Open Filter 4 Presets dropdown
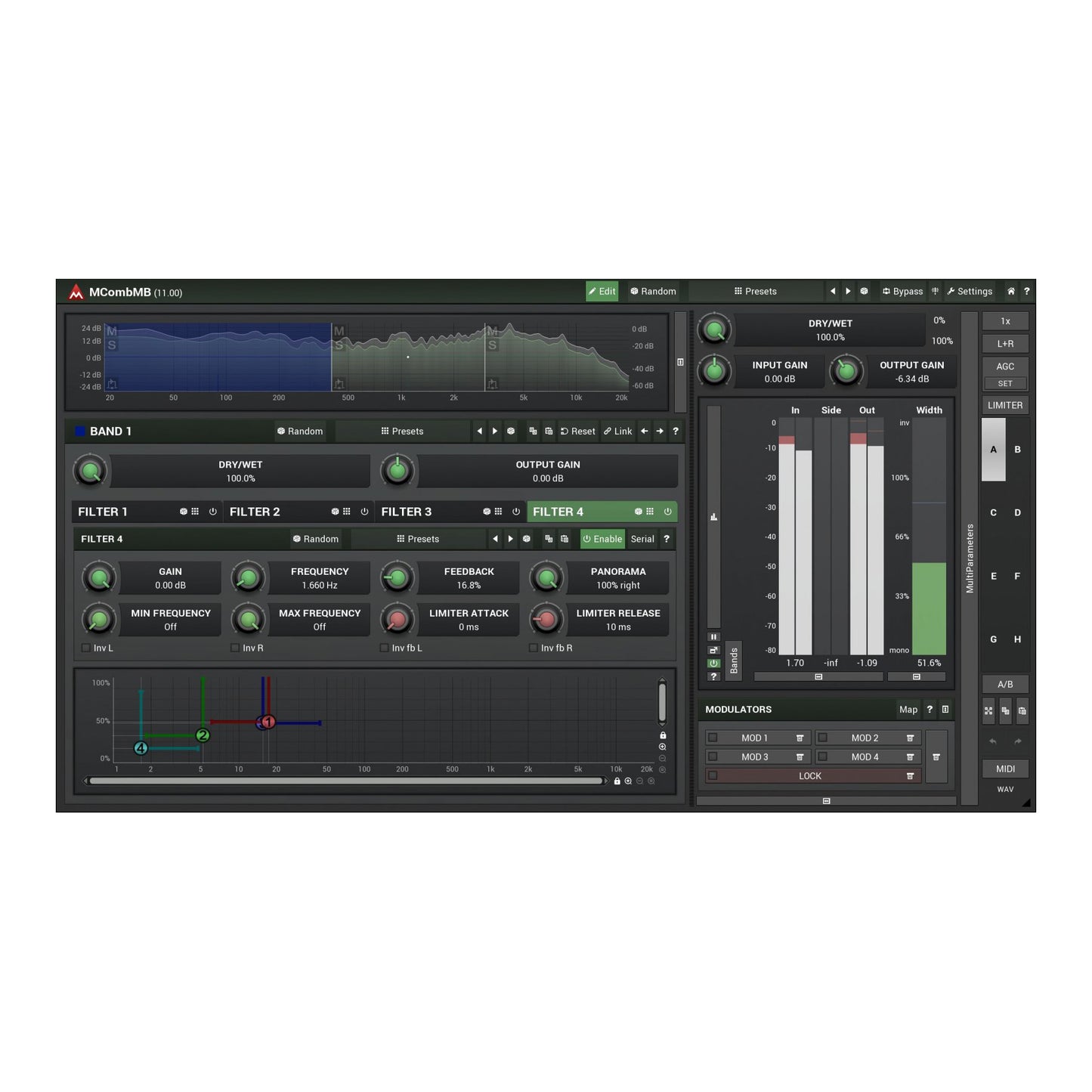1092x1092 pixels. (418, 539)
